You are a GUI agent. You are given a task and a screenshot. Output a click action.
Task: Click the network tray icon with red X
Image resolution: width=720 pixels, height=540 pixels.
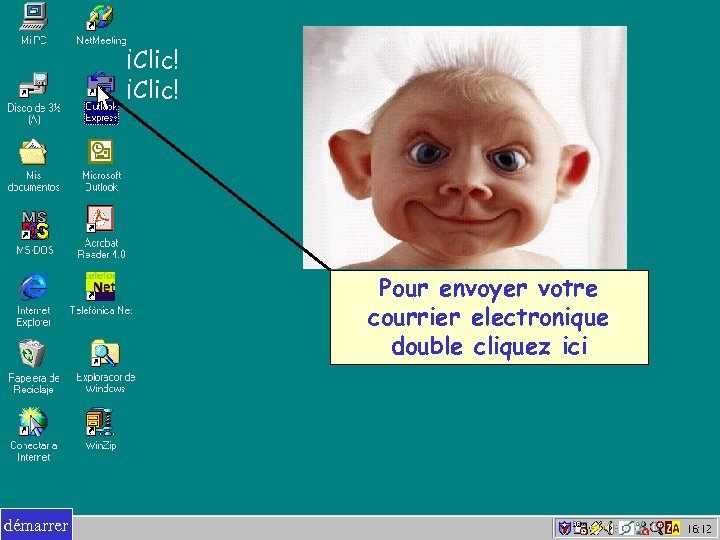(x=642, y=528)
